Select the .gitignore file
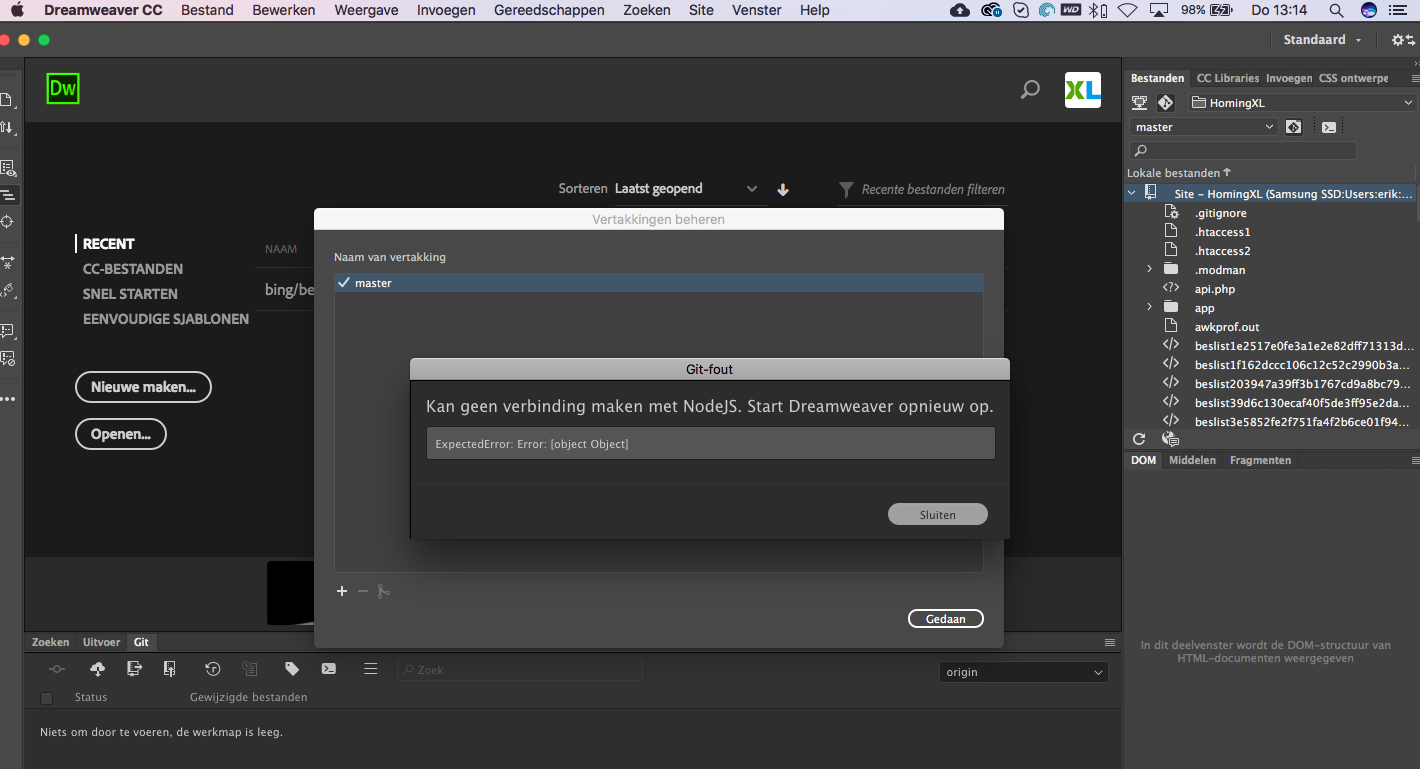Screen dimensions: 1420x769 click(x=1220, y=213)
